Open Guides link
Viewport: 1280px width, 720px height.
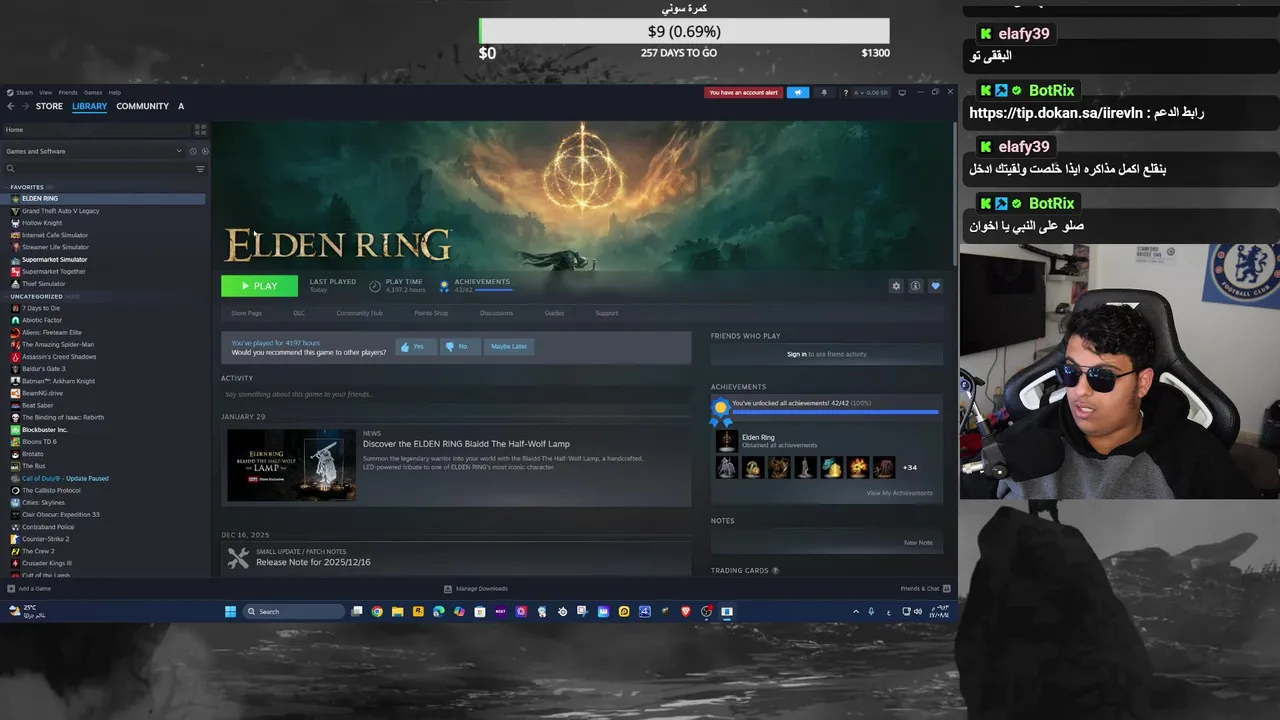pos(554,313)
